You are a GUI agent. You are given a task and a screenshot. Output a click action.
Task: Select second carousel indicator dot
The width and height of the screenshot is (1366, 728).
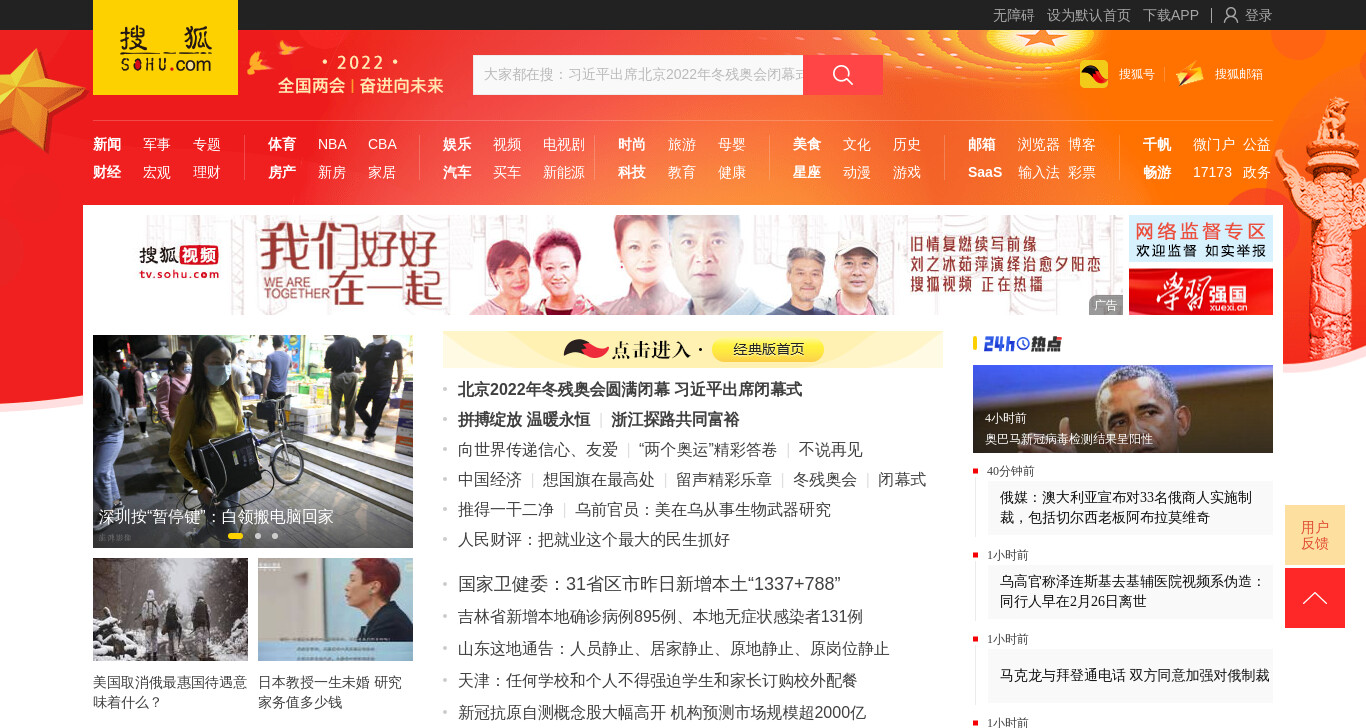click(x=258, y=536)
